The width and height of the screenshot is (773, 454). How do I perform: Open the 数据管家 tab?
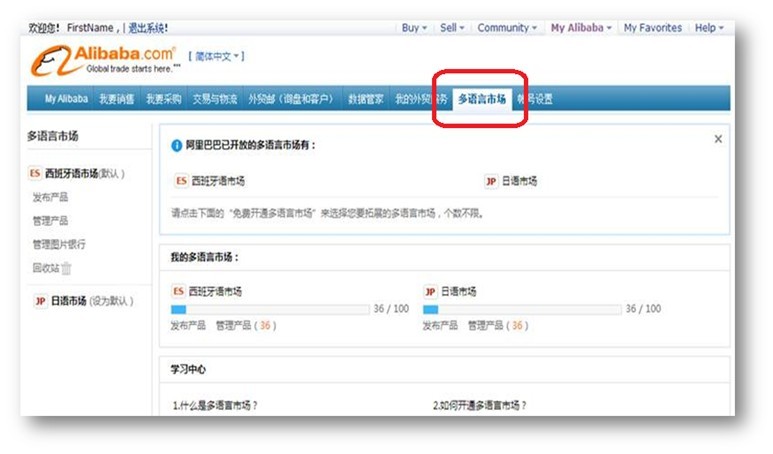(x=365, y=99)
